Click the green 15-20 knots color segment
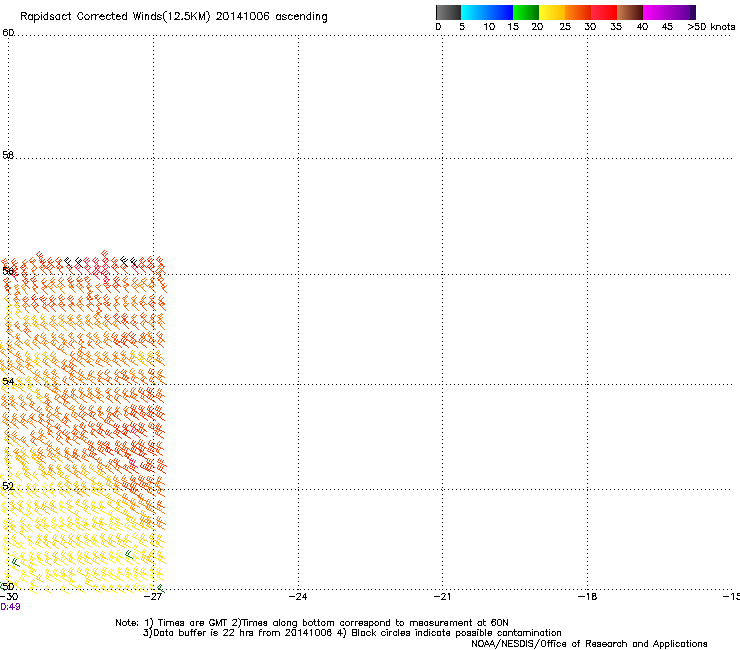This screenshot has width=740, height=650. [x=526, y=12]
